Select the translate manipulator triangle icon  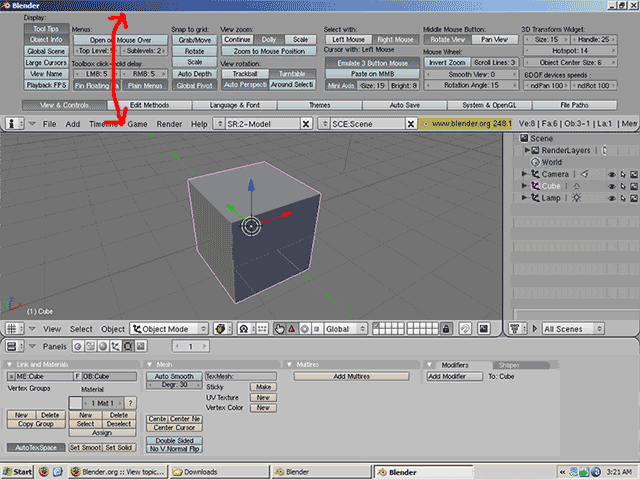point(292,329)
